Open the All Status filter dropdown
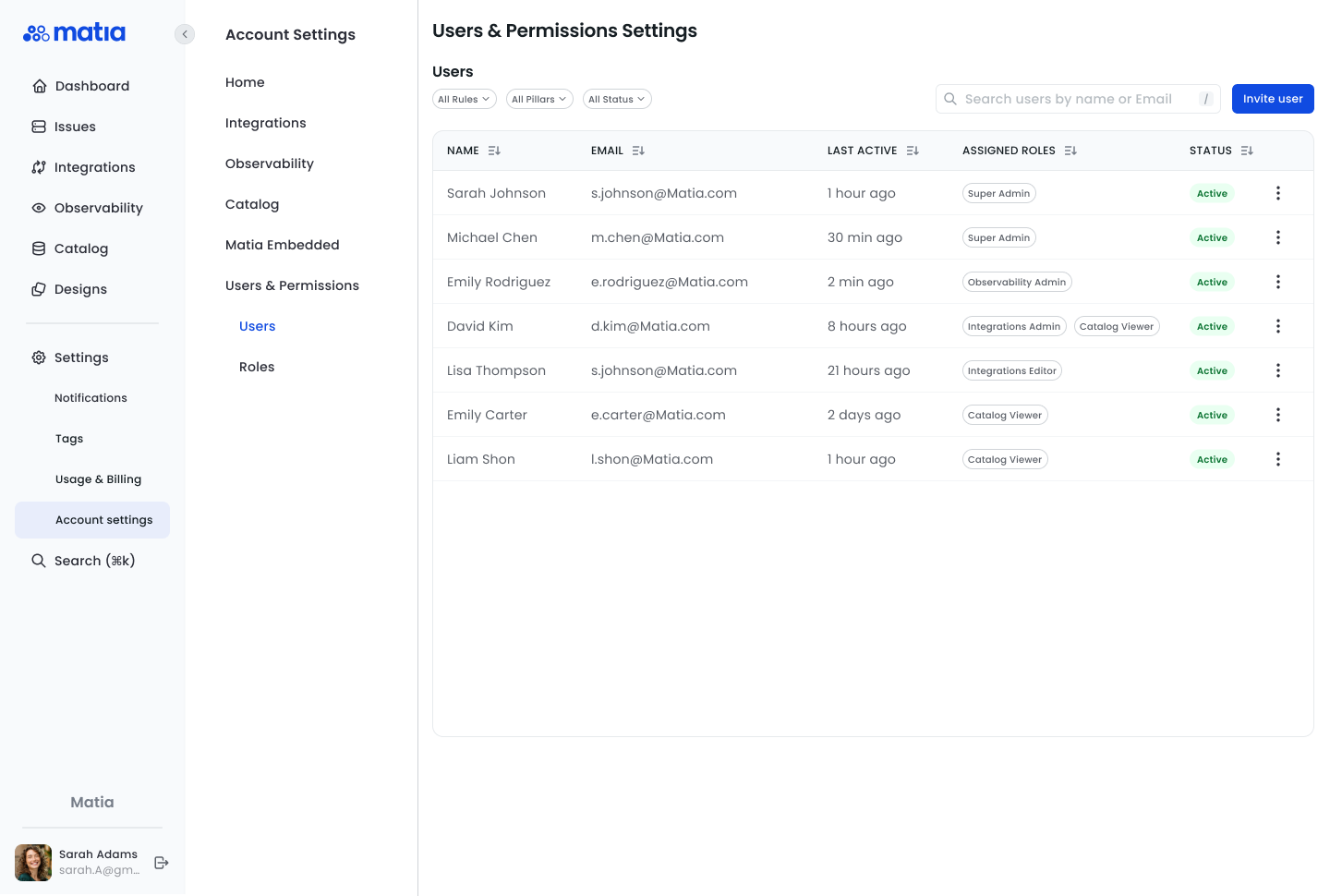 click(617, 99)
